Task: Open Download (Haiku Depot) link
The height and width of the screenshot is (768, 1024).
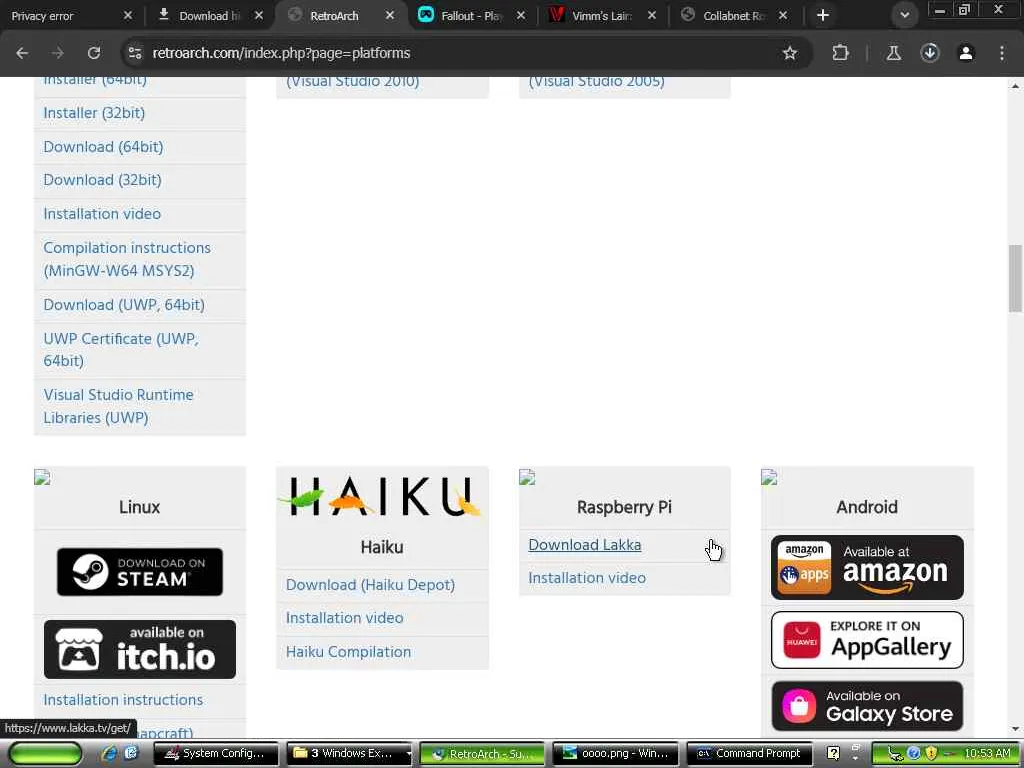Action: pyautogui.click(x=370, y=585)
